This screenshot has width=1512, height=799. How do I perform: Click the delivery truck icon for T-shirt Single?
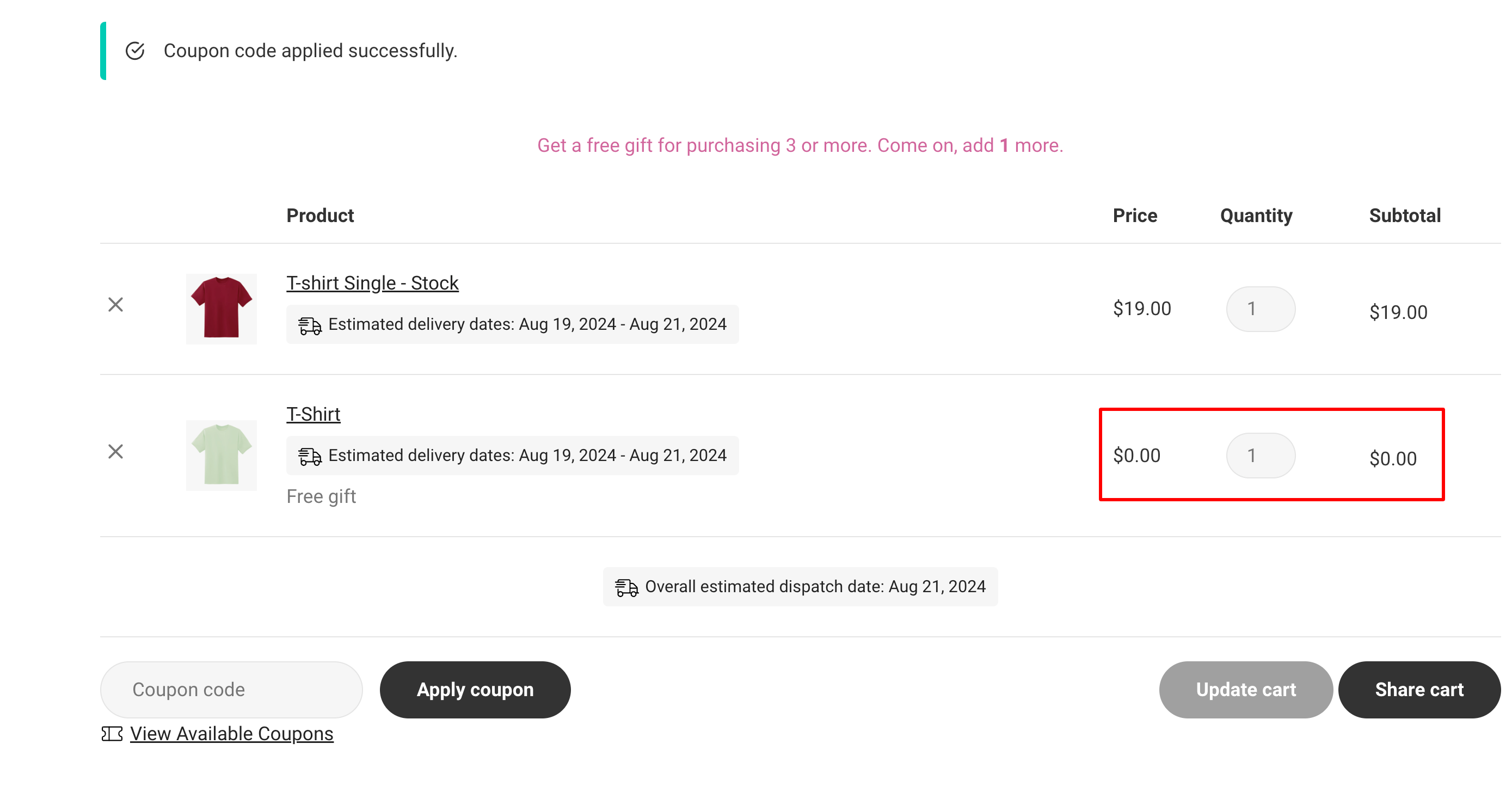click(310, 324)
